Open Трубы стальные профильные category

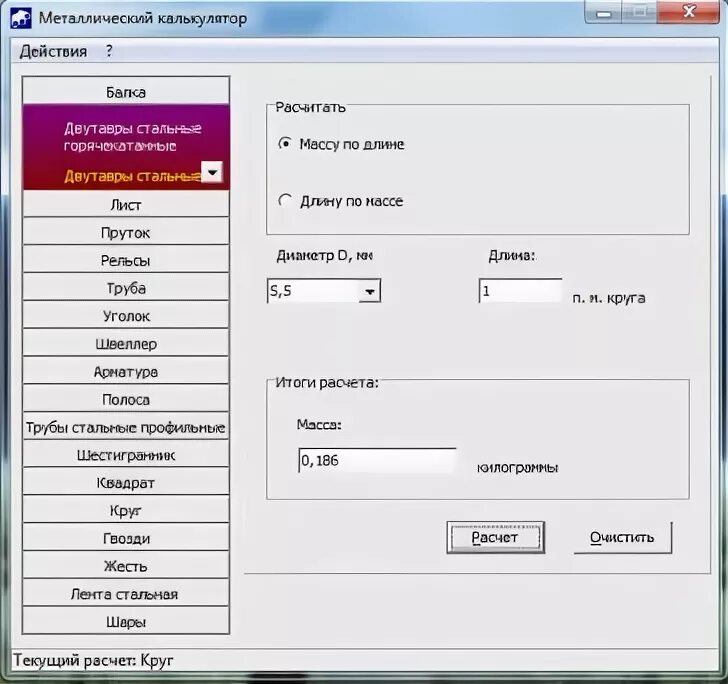click(x=126, y=427)
